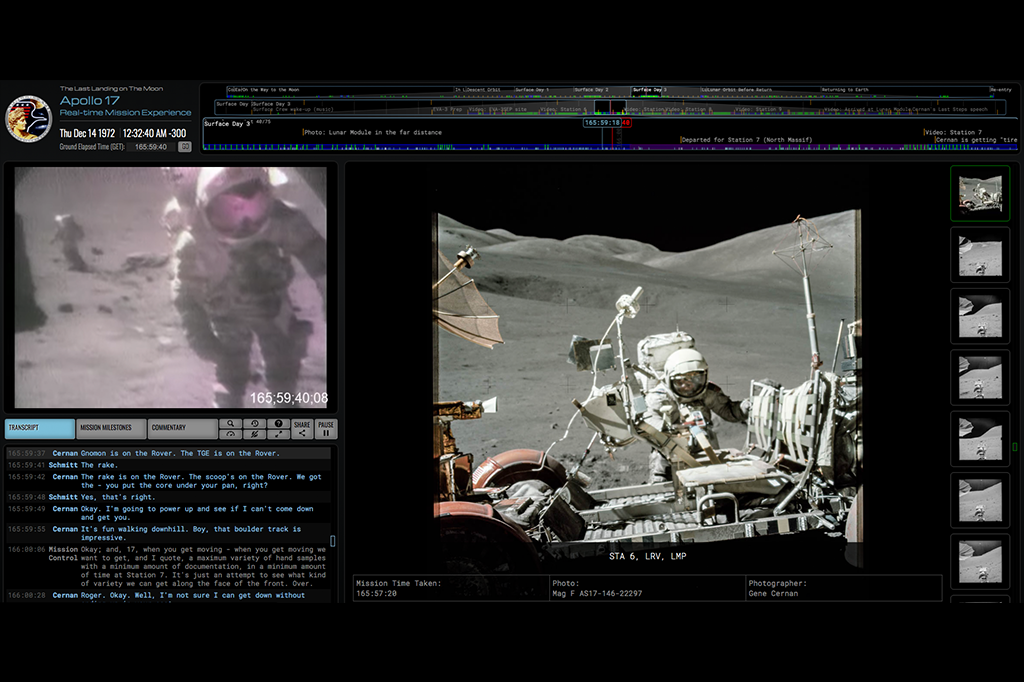The width and height of the screenshot is (1024, 682).
Task: Select 'Returning to Earth' timeline segment
Action: tap(845, 89)
